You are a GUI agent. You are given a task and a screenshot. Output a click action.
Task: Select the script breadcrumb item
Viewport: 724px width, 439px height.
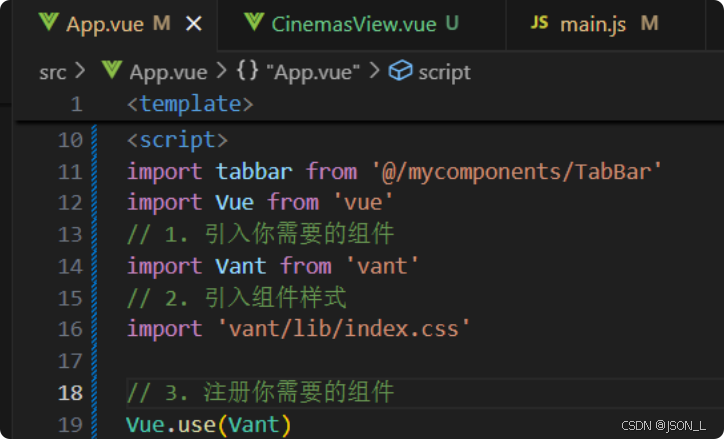445,72
